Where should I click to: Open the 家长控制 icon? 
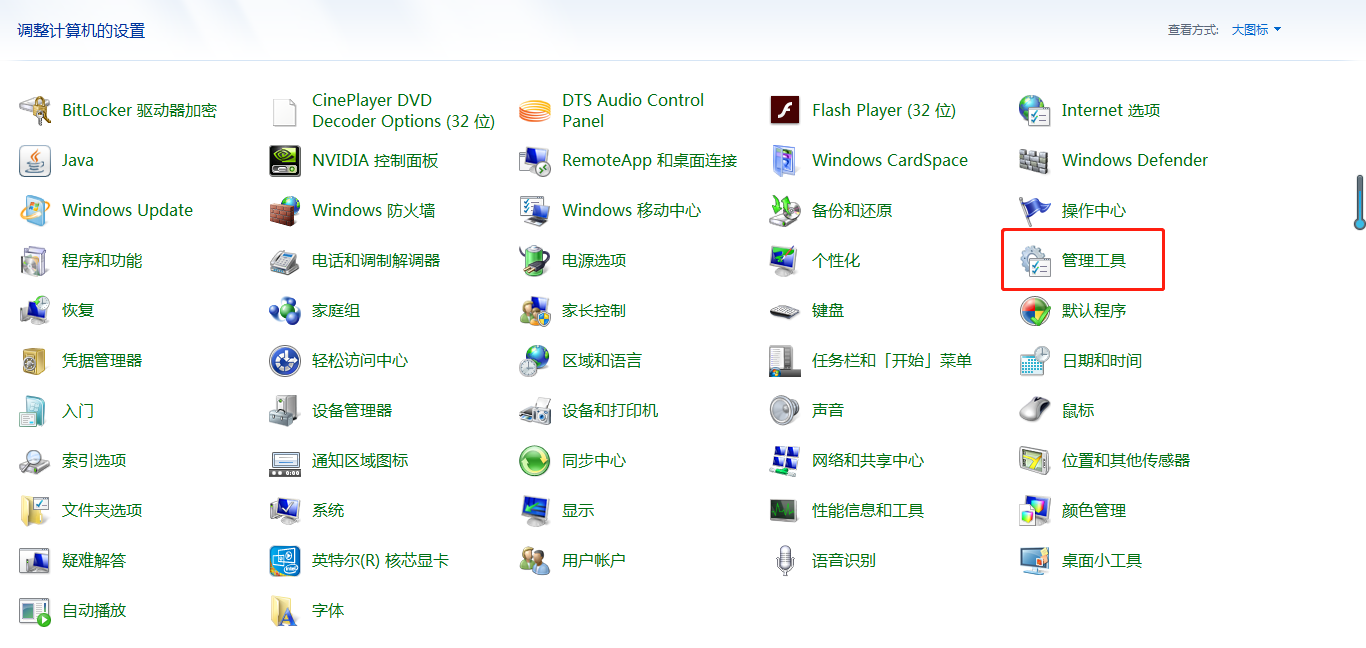535,310
